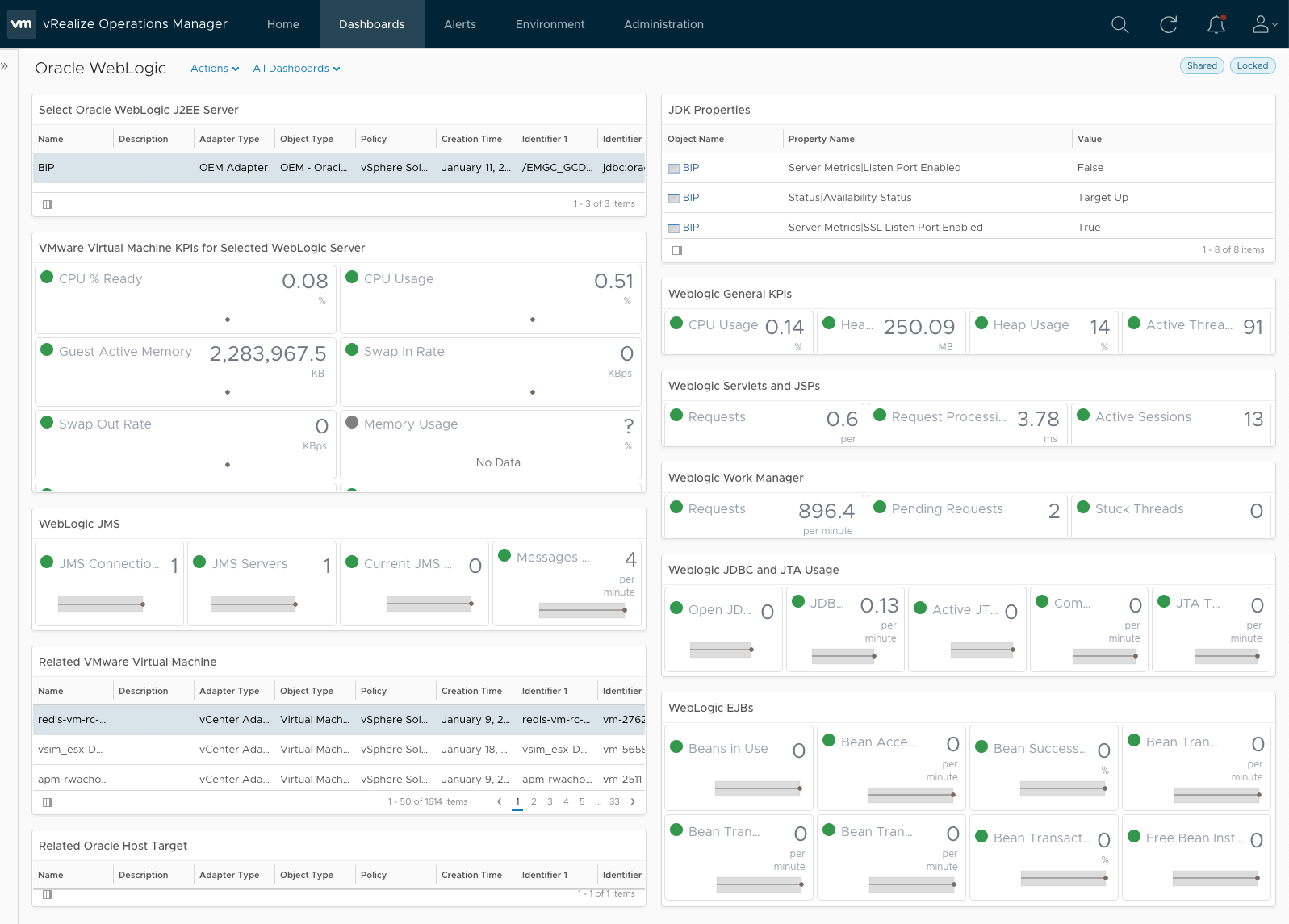Open the search magnifier icon
The height and width of the screenshot is (924, 1289).
[x=1120, y=25]
